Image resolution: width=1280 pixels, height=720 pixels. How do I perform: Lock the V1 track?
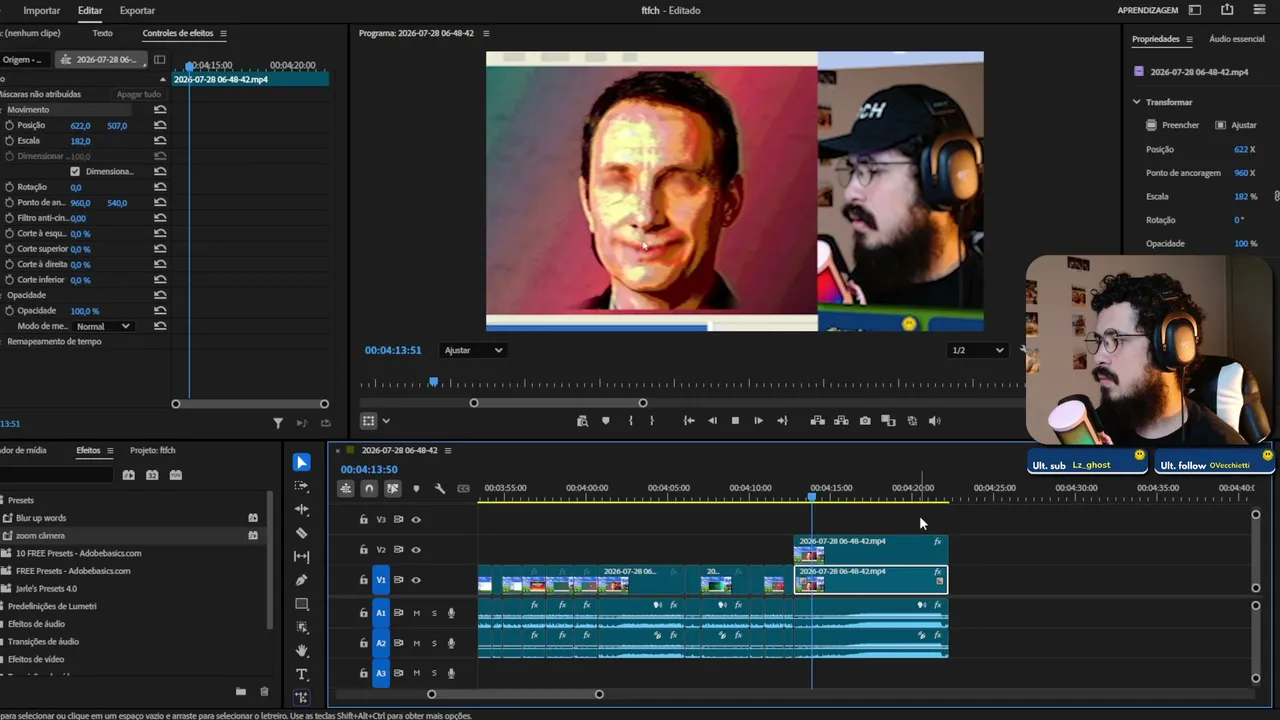pos(364,580)
